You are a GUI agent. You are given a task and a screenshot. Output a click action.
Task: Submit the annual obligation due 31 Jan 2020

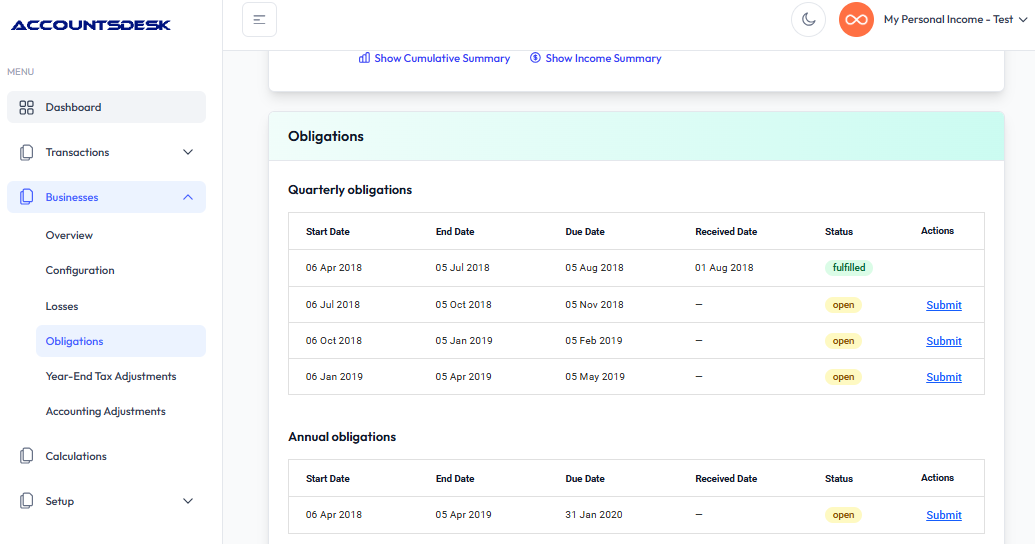[944, 515]
